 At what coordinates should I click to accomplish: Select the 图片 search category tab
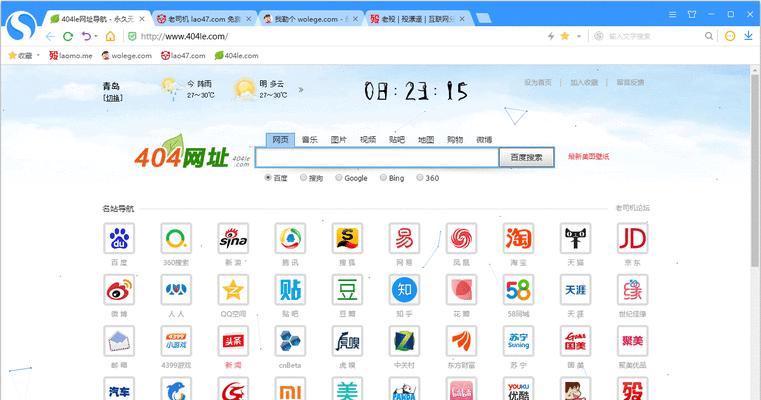pyautogui.click(x=339, y=140)
